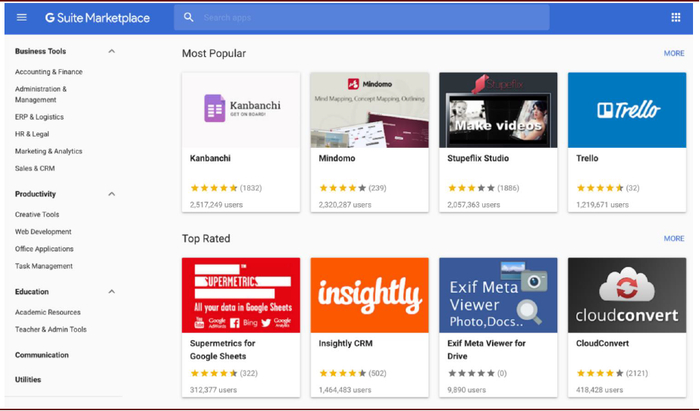Open Sales & CRM category
The image size is (700, 411).
35,168
